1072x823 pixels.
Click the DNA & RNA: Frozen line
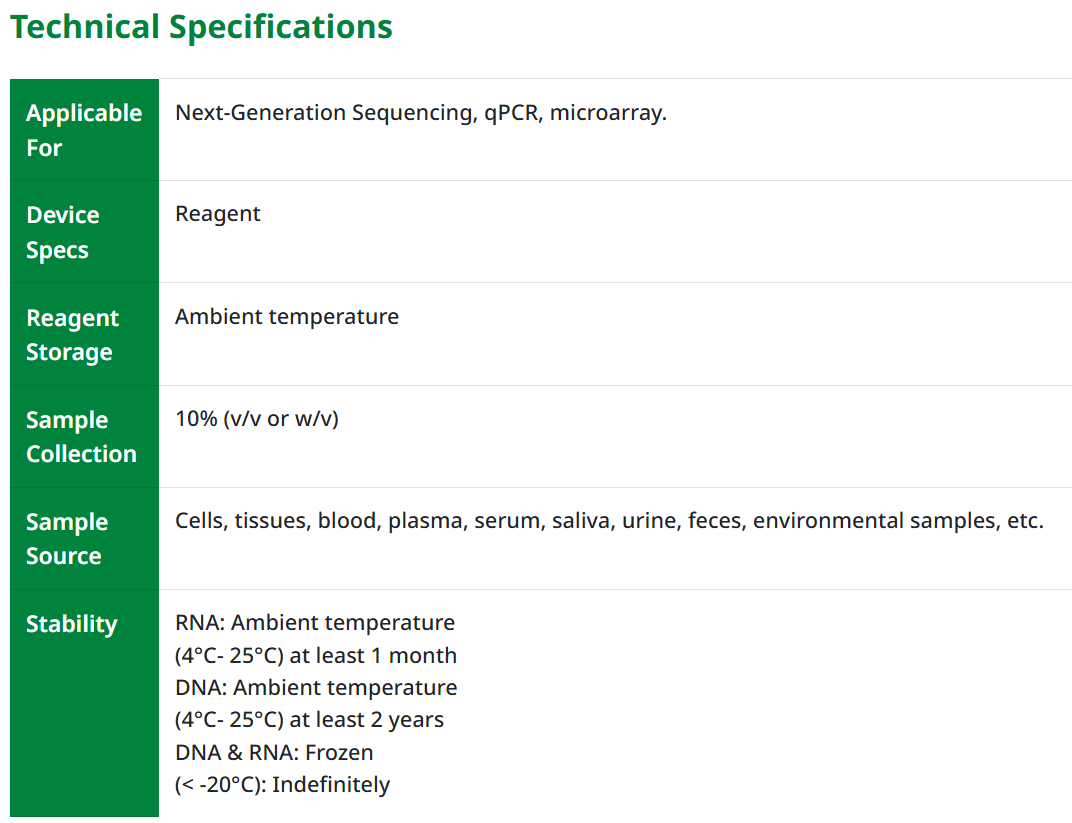pyautogui.click(x=274, y=752)
